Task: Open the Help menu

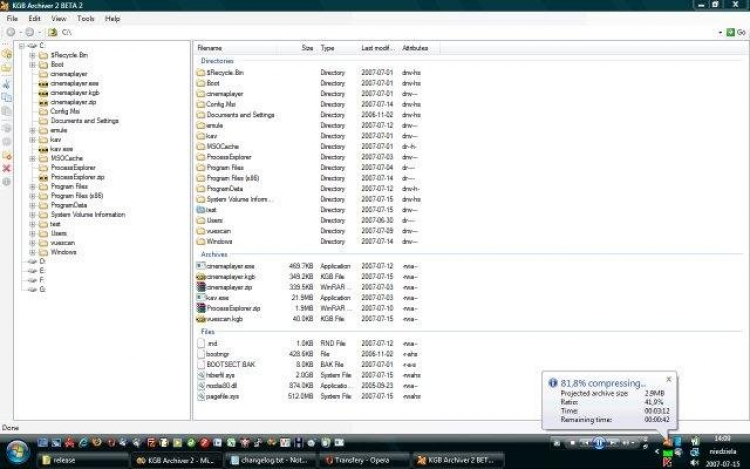Action: (x=112, y=19)
